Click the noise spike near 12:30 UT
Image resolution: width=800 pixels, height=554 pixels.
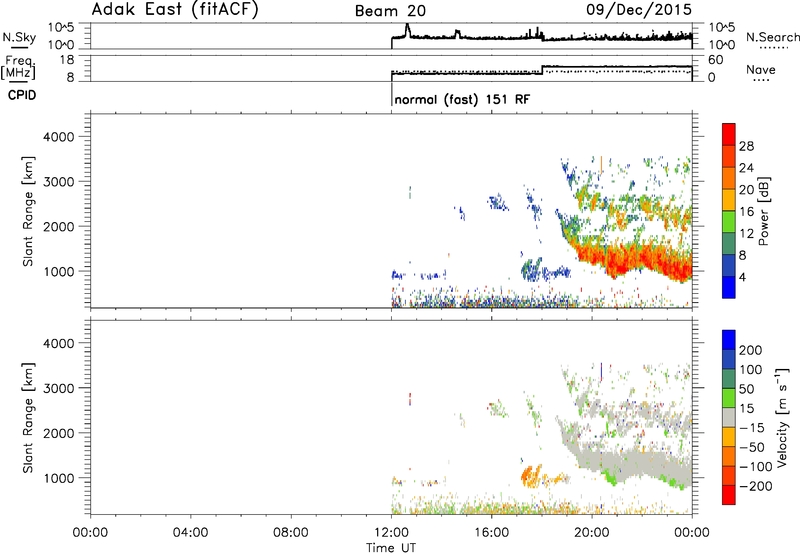tap(407, 30)
